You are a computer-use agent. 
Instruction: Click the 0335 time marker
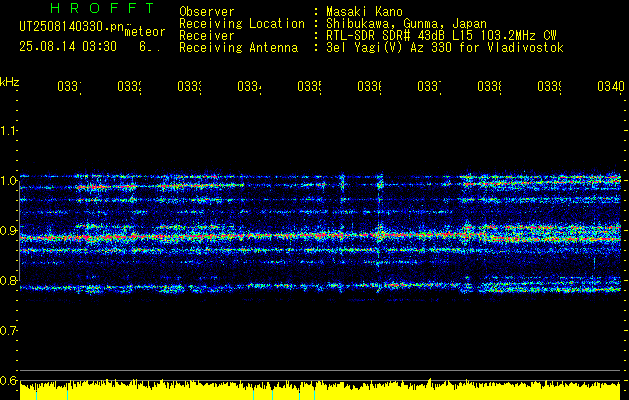309,86
